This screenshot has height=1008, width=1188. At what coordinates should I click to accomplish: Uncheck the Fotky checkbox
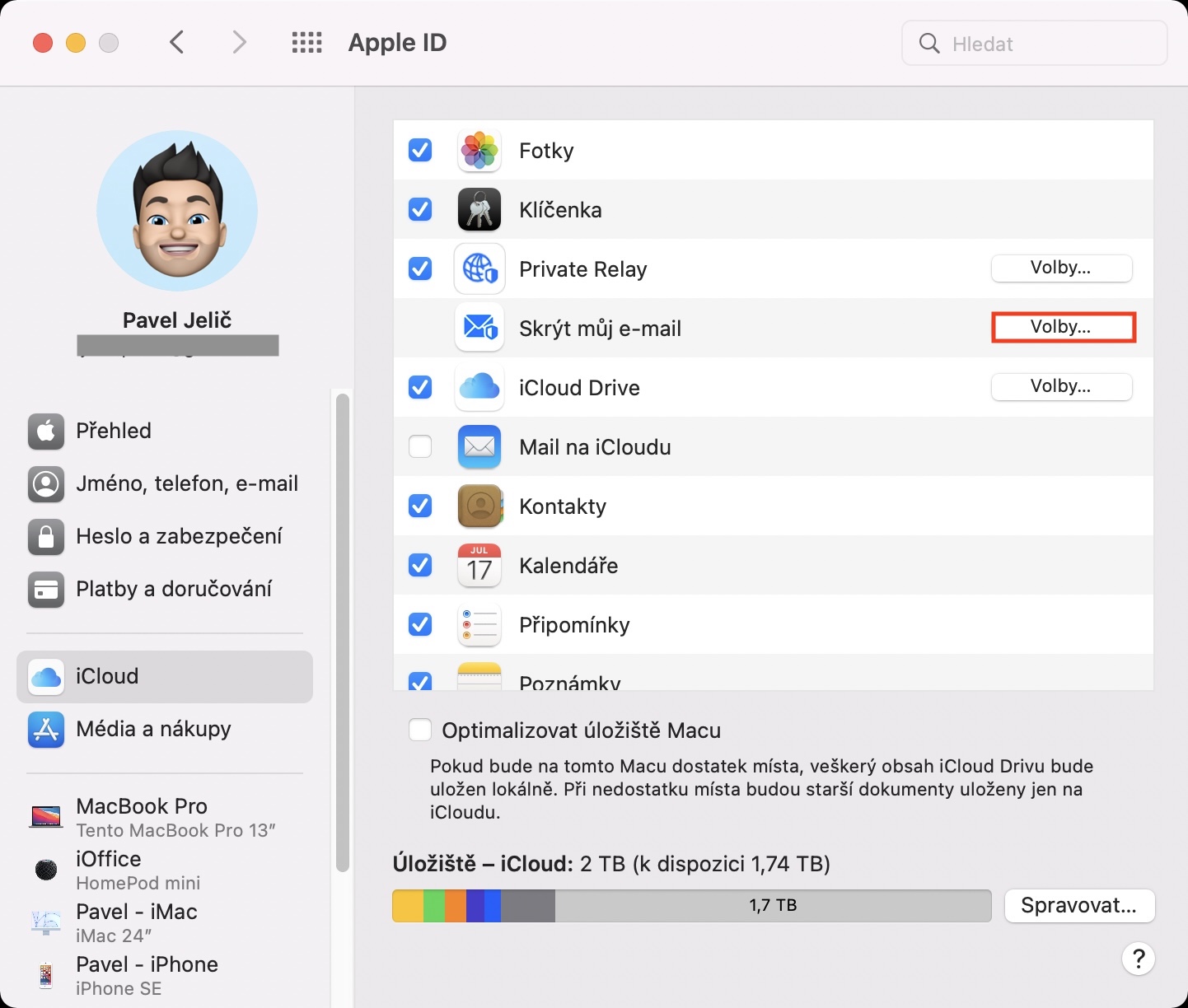click(x=420, y=151)
